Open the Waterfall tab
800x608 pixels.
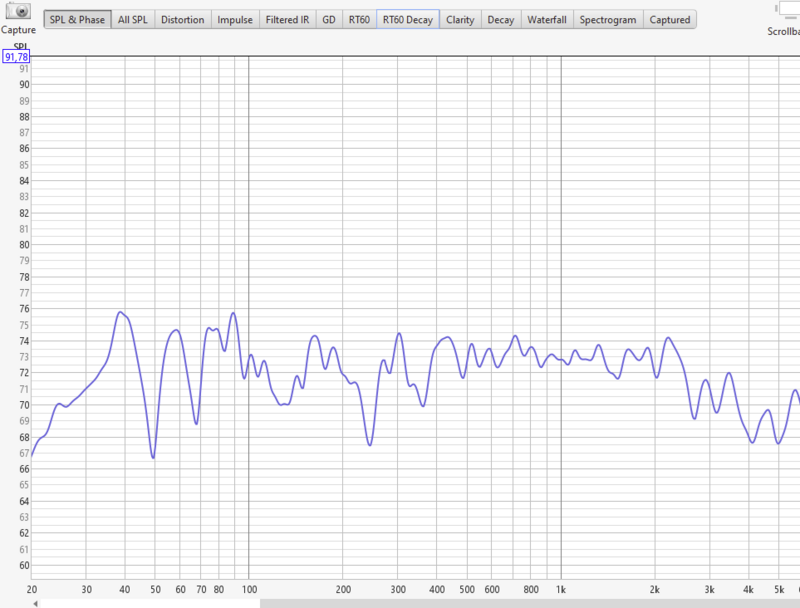[547, 20]
